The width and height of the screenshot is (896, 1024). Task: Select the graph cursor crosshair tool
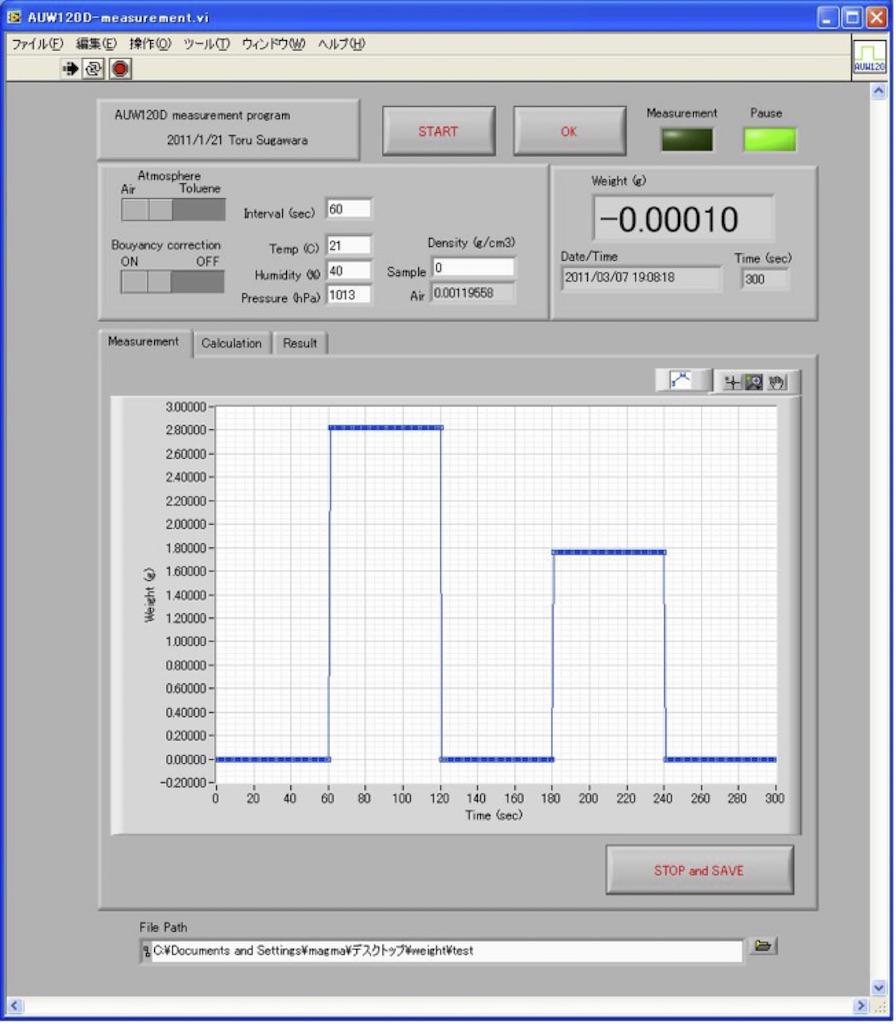(732, 382)
